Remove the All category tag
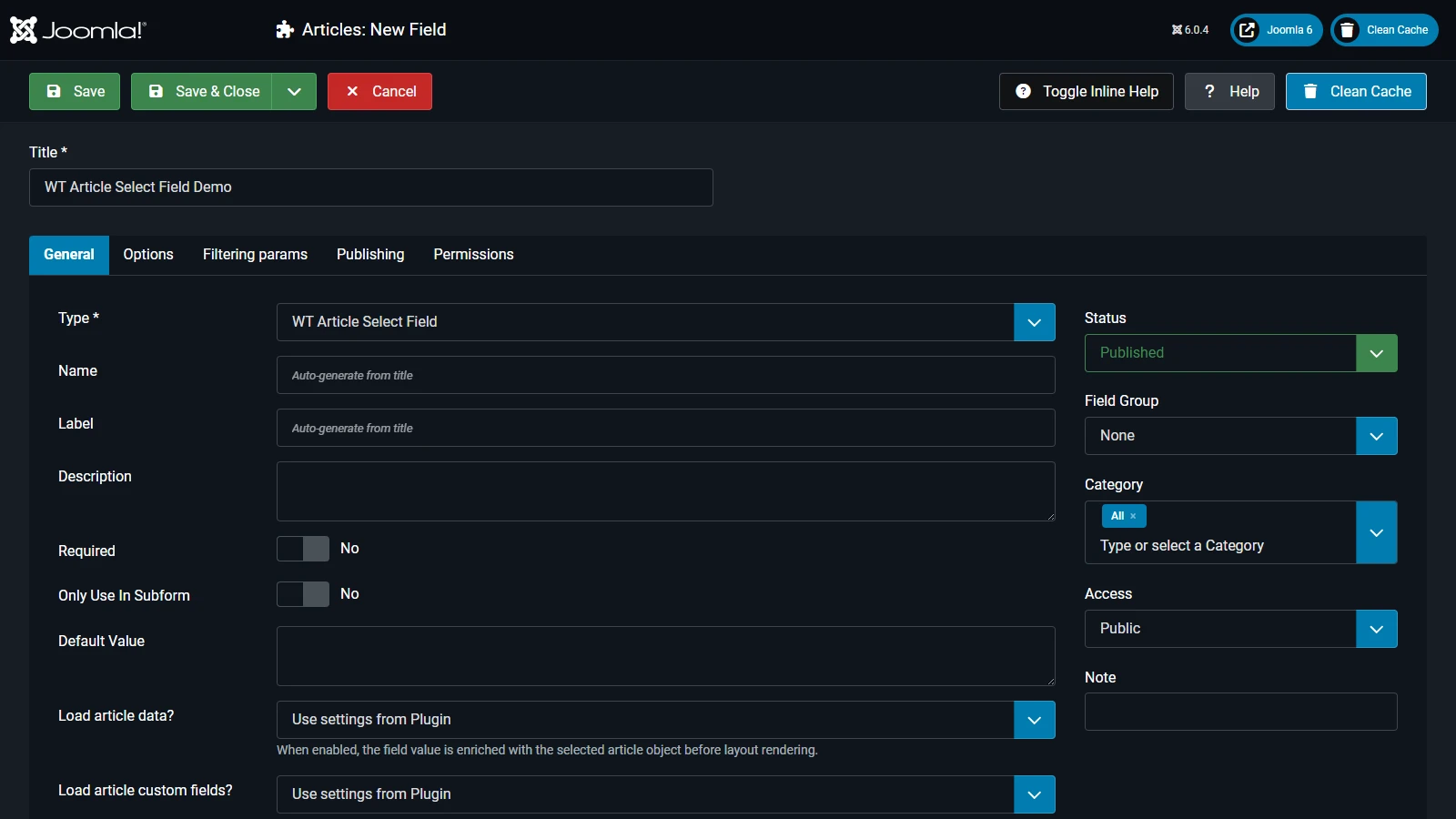Viewport: 1456px width, 819px height. [x=1133, y=516]
